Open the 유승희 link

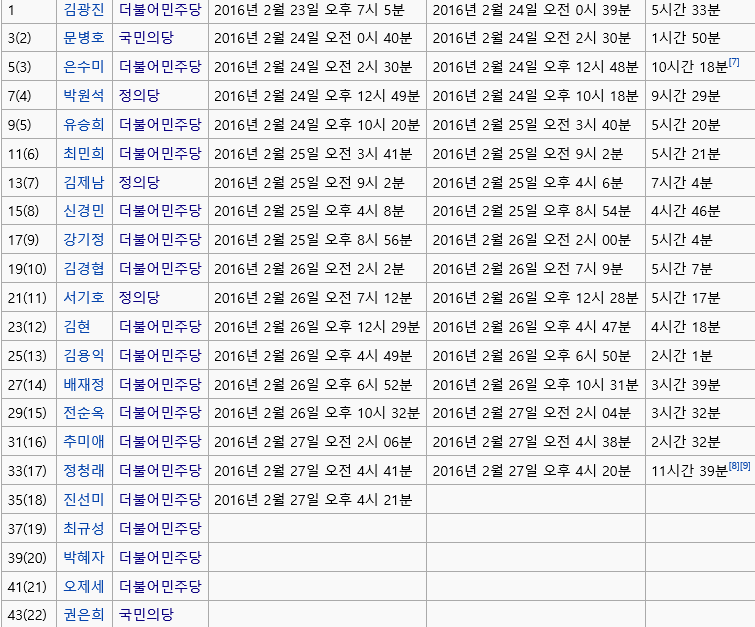(x=84, y=125)
